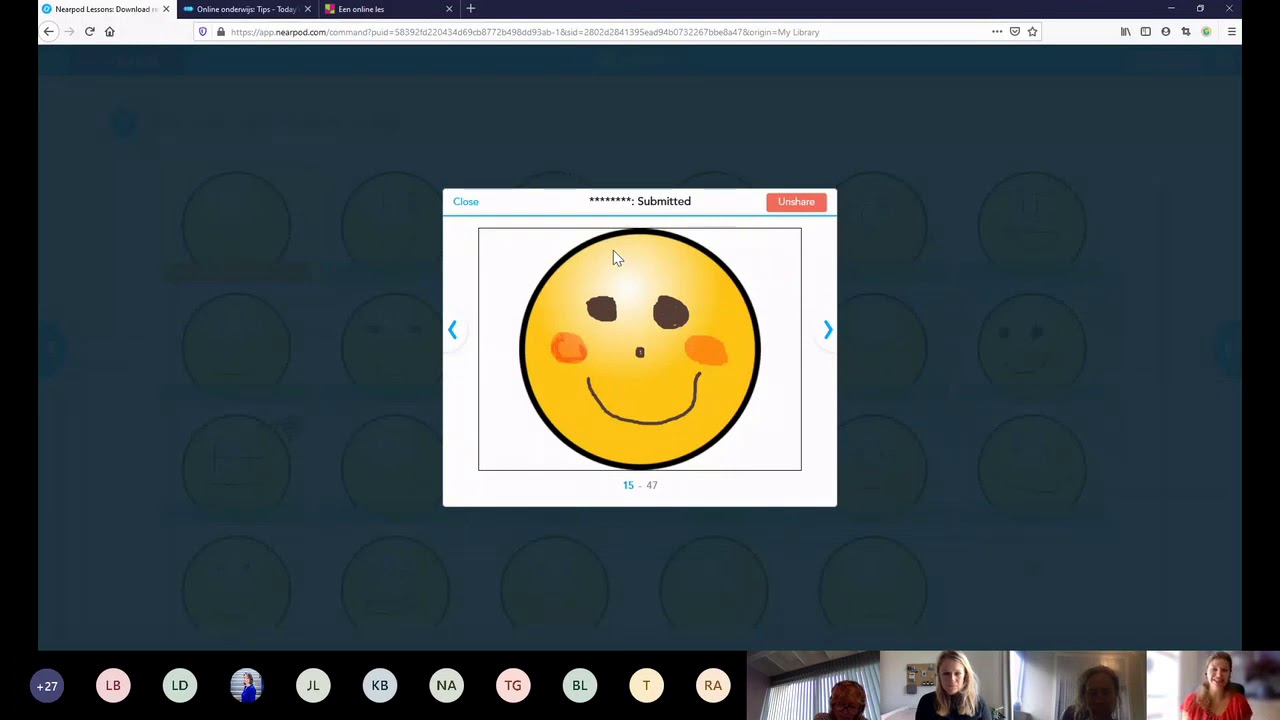This screenshot has width=1280, height=720.
Task: Click the screenshot crop extension icon
Action: pos(1185,32)
